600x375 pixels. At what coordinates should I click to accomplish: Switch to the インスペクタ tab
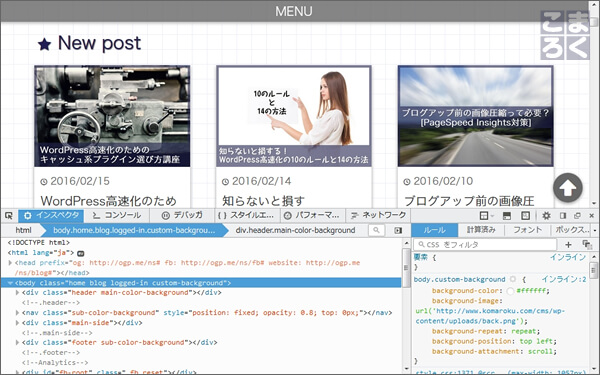coord(51,215)
